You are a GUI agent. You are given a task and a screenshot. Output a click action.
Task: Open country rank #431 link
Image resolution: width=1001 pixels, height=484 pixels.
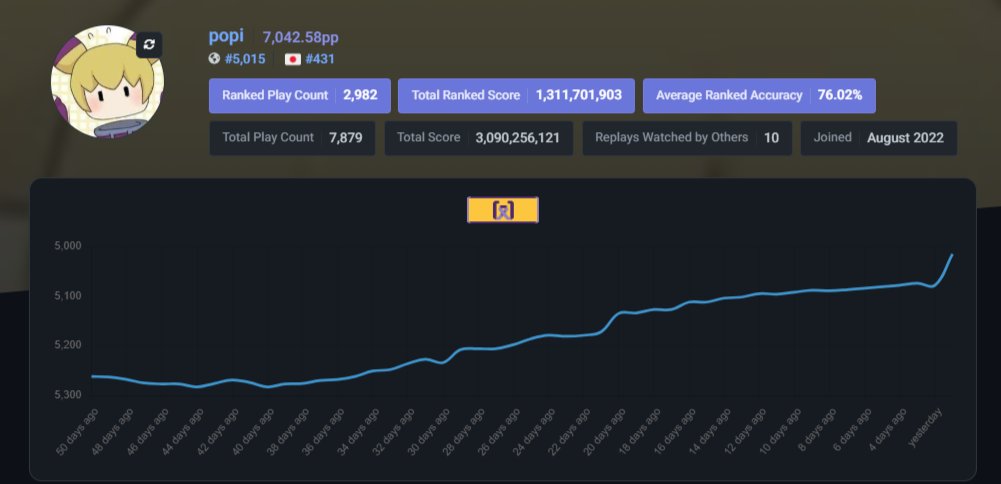320,59
